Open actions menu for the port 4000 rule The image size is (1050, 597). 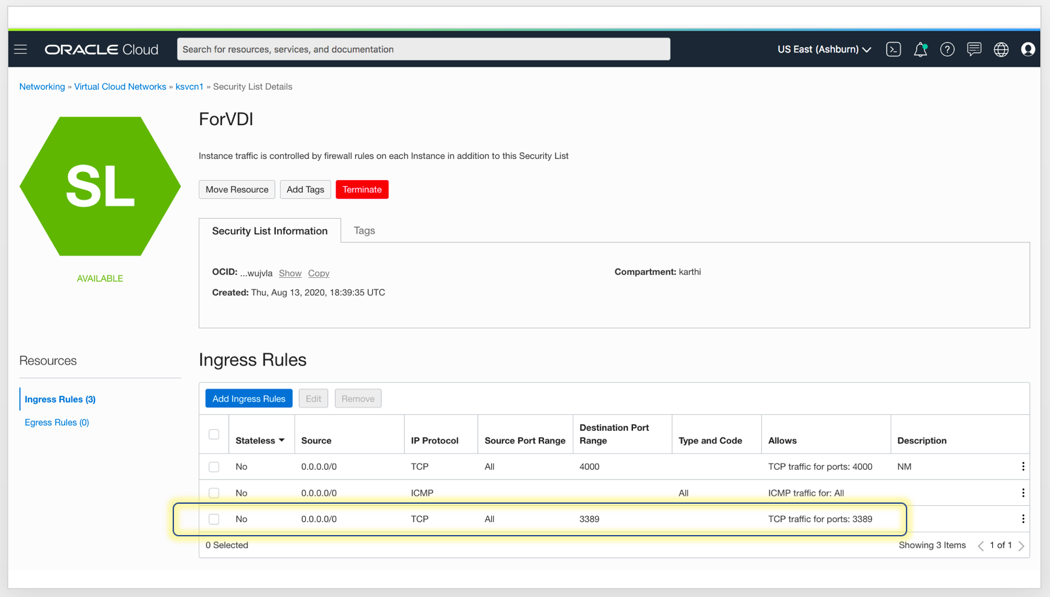[x=1022, y=466]
